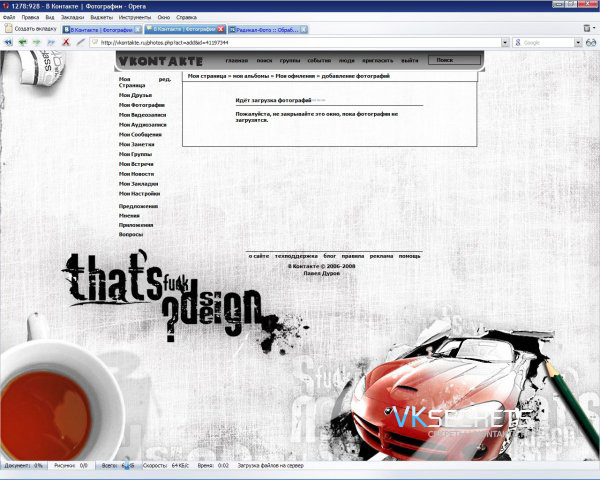Image resolution: width=600 pixels, height=480 pixels.
Task: Click the техподдержка footer link
Action: [296, 256]
